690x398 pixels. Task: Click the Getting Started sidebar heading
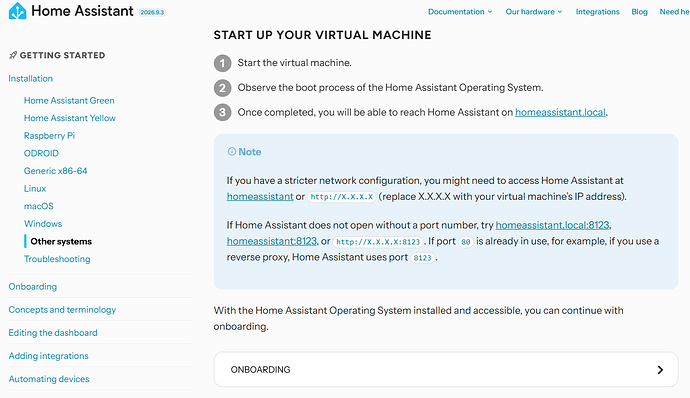62,55
